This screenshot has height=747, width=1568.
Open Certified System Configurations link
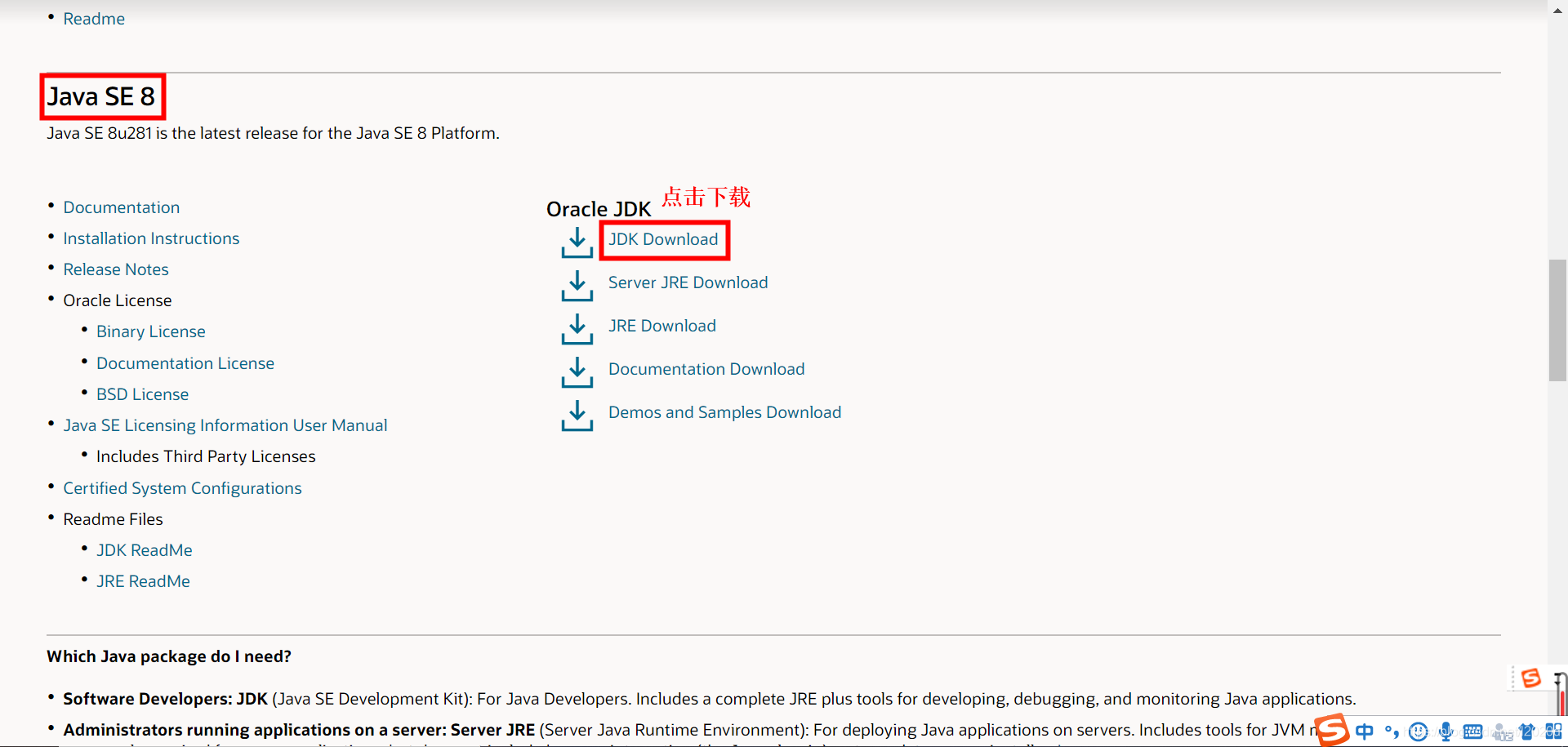182,488
